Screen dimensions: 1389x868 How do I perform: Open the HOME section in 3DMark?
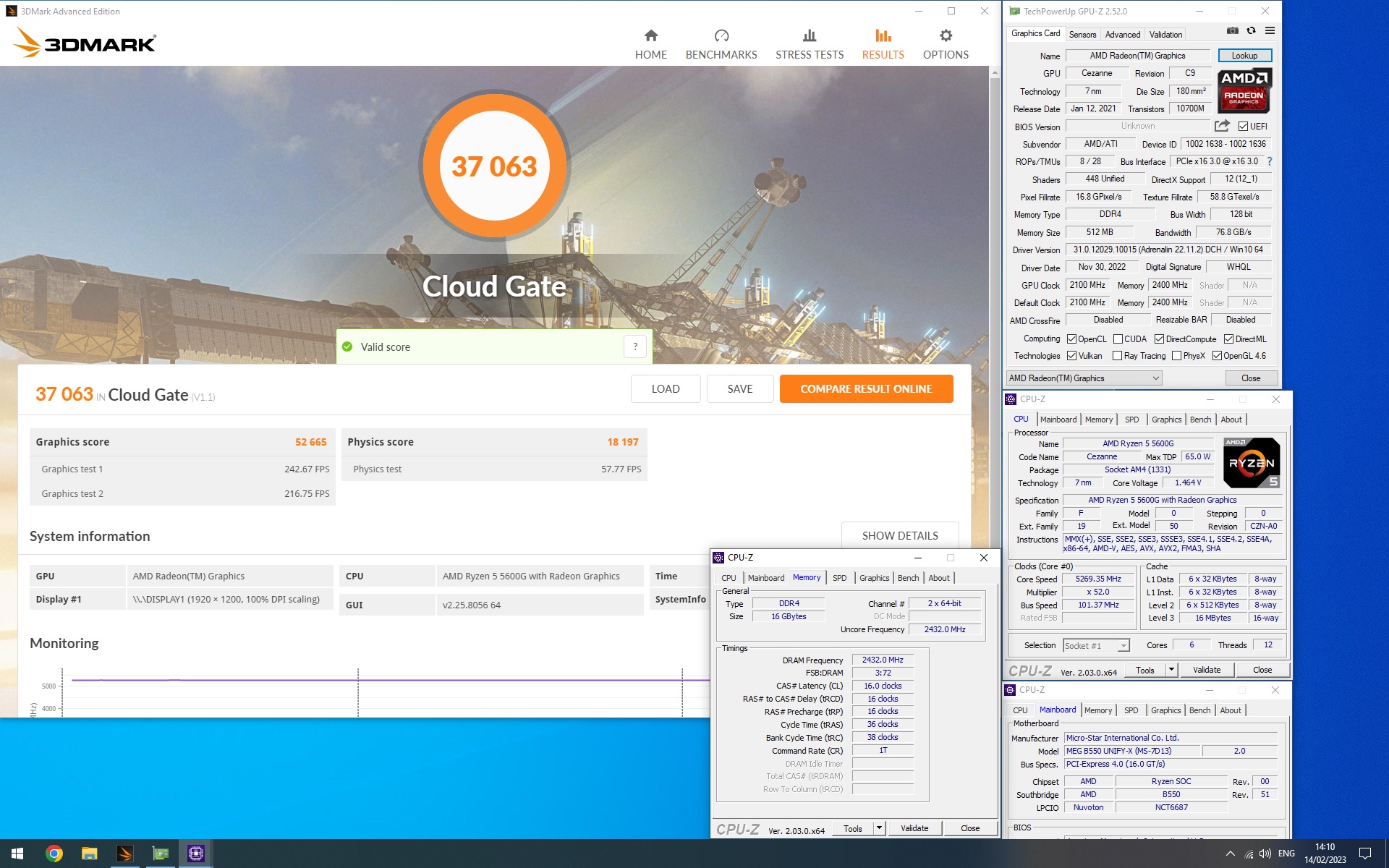[650, 45]
